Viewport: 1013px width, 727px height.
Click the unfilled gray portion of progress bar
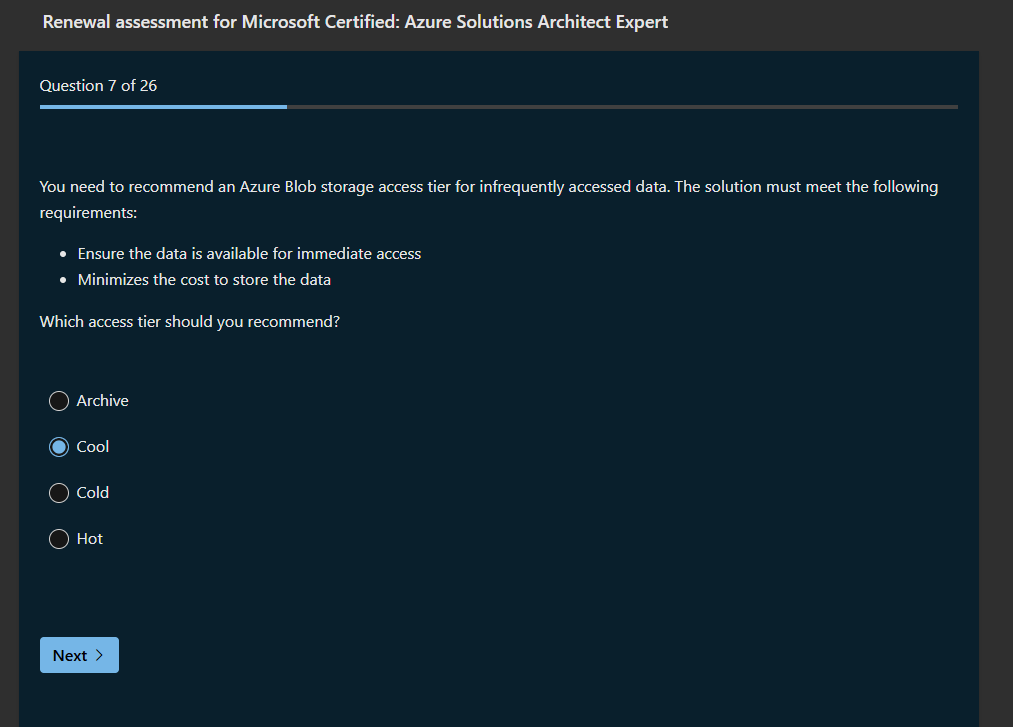tap(620, 106)
